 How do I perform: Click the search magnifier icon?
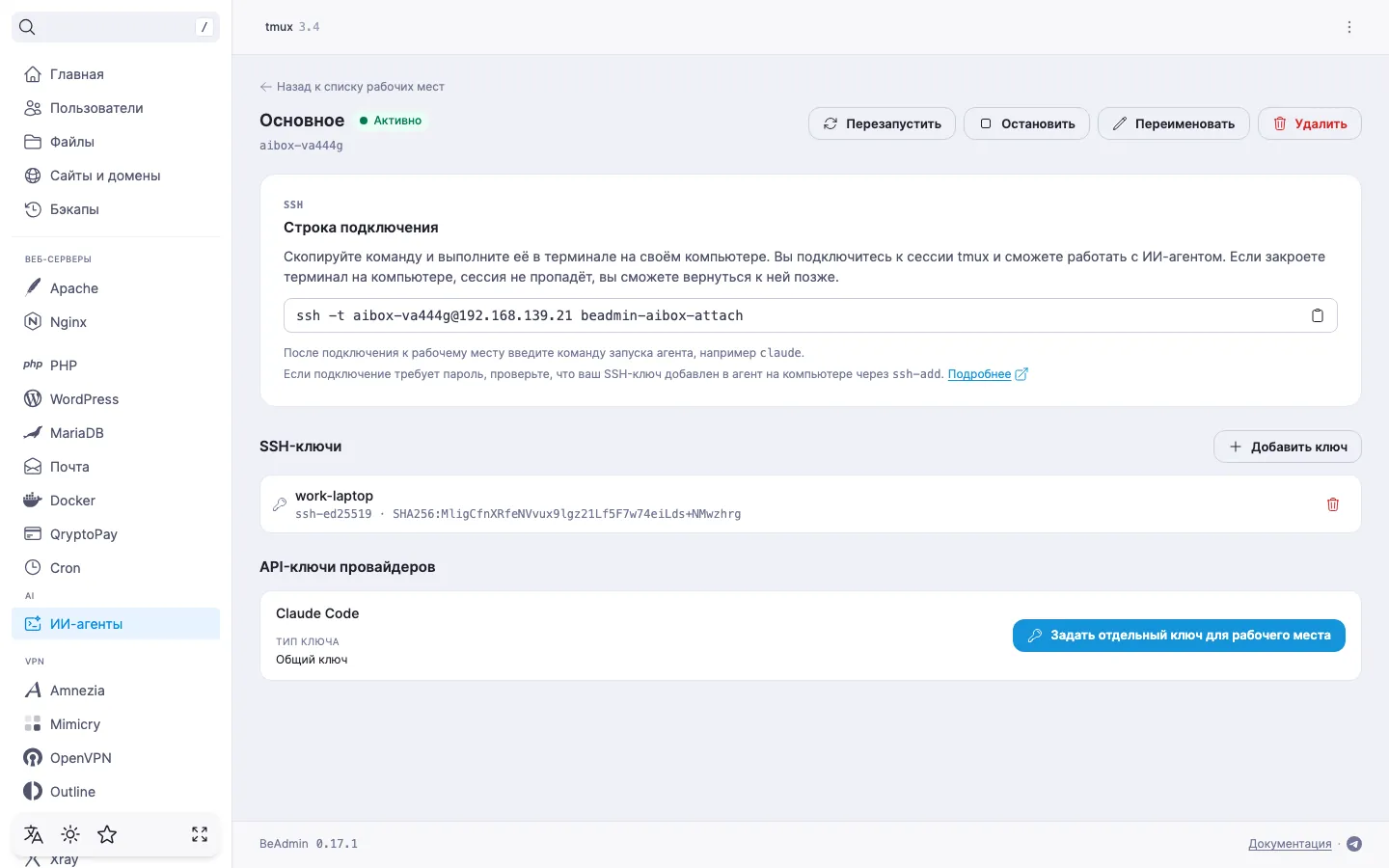click(x=27, y=27)
